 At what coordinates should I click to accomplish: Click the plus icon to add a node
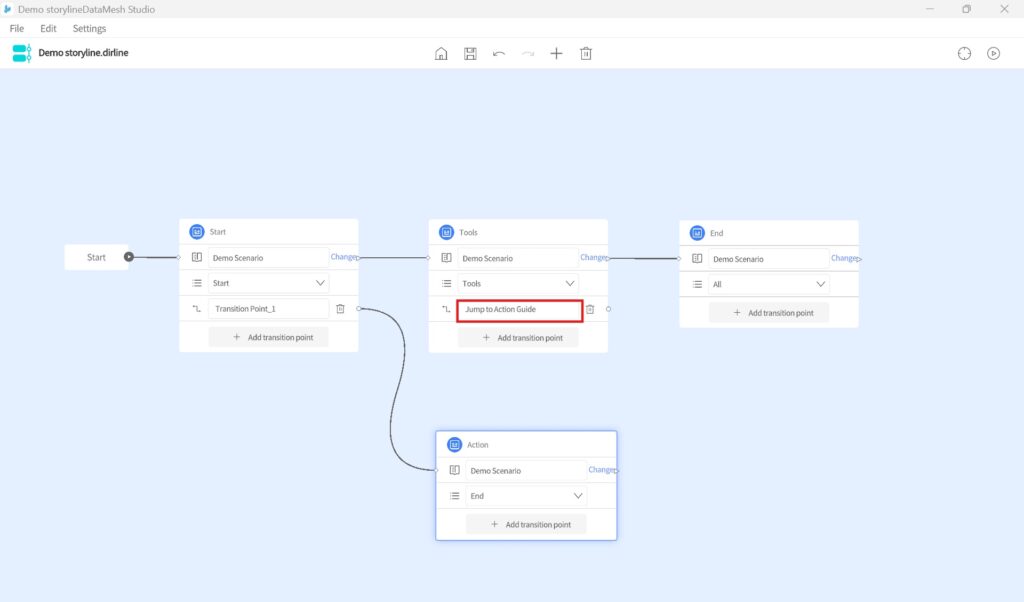(x=556, y=53)
